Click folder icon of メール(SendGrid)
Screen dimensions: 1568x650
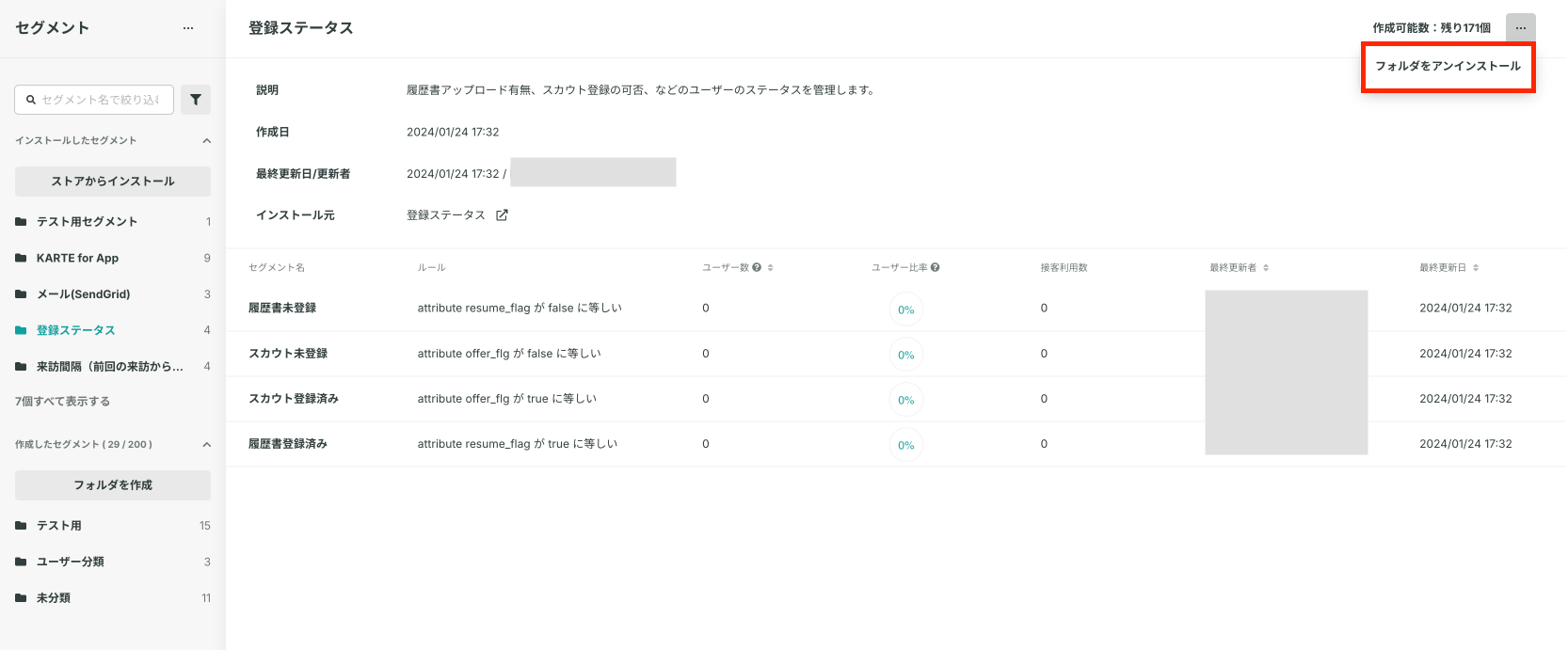point(21,294)
